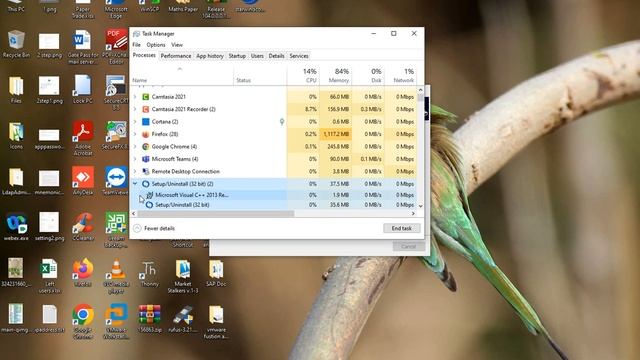This screenshot has width=640, height=360.
Task: Expand the Google Chrome (4) process group
Action: 135,147
